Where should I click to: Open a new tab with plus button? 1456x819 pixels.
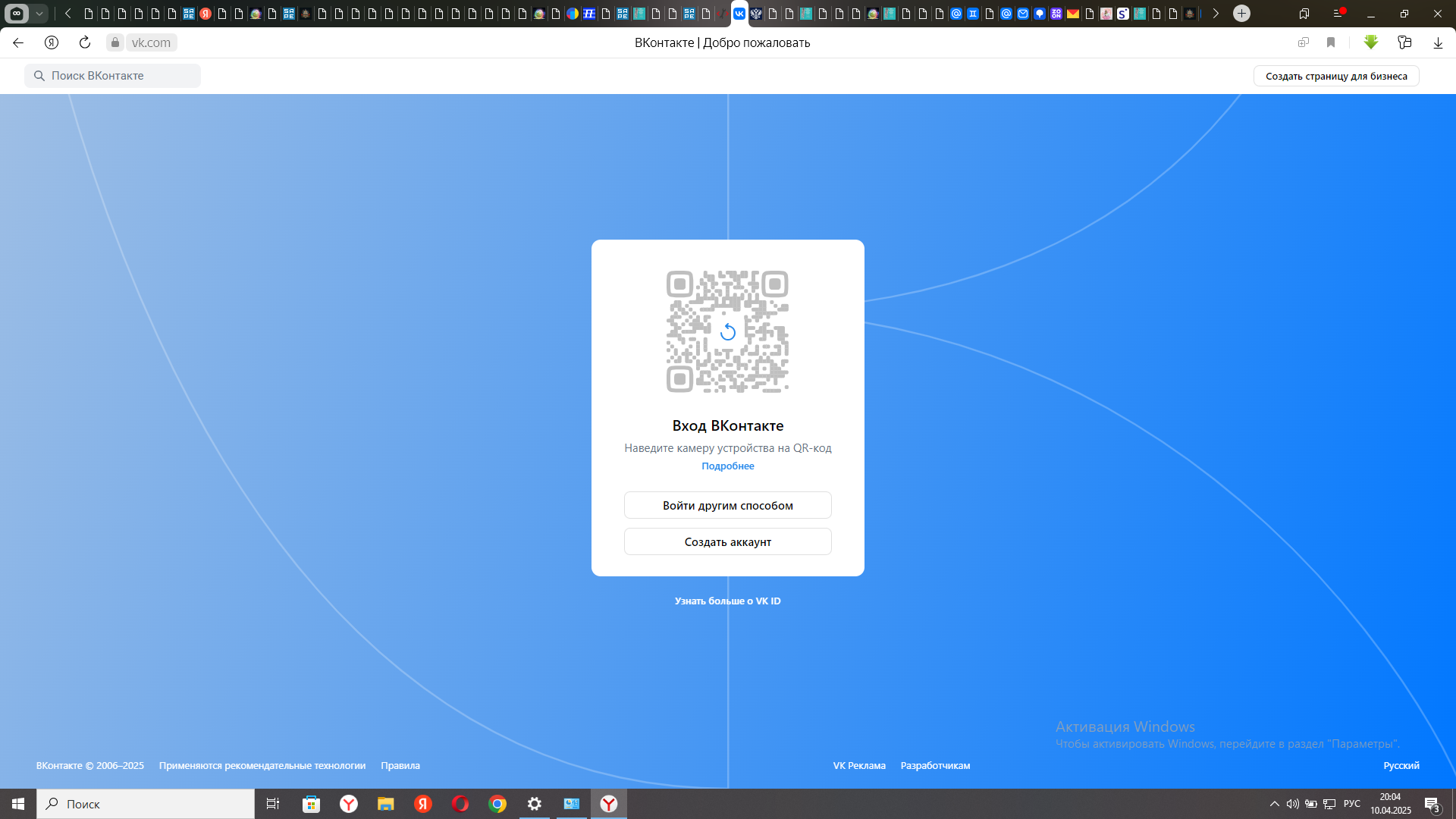pos(1241,13)
